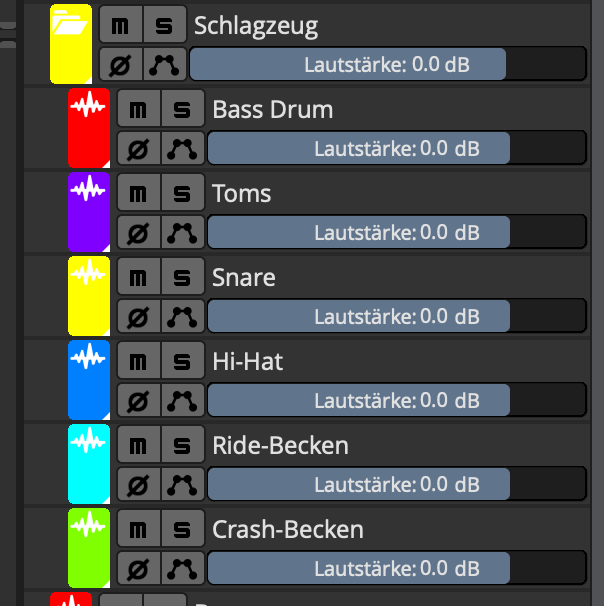Click Ride-Becken Lautstärke volume slider
The image size is (604, 606).
pyautogui.click(x=396, y=485)
